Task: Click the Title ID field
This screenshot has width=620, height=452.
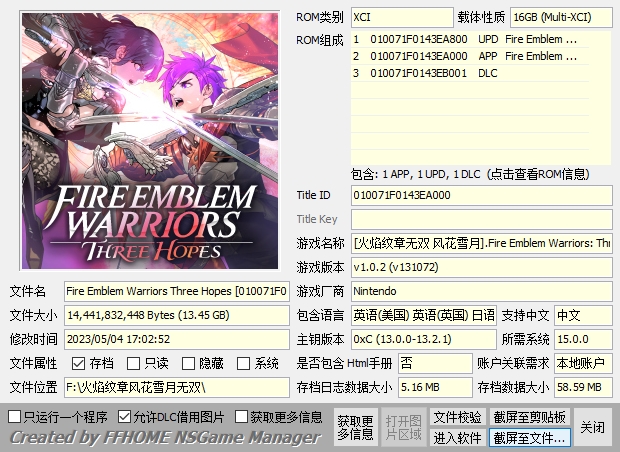Action: (482, 195)
